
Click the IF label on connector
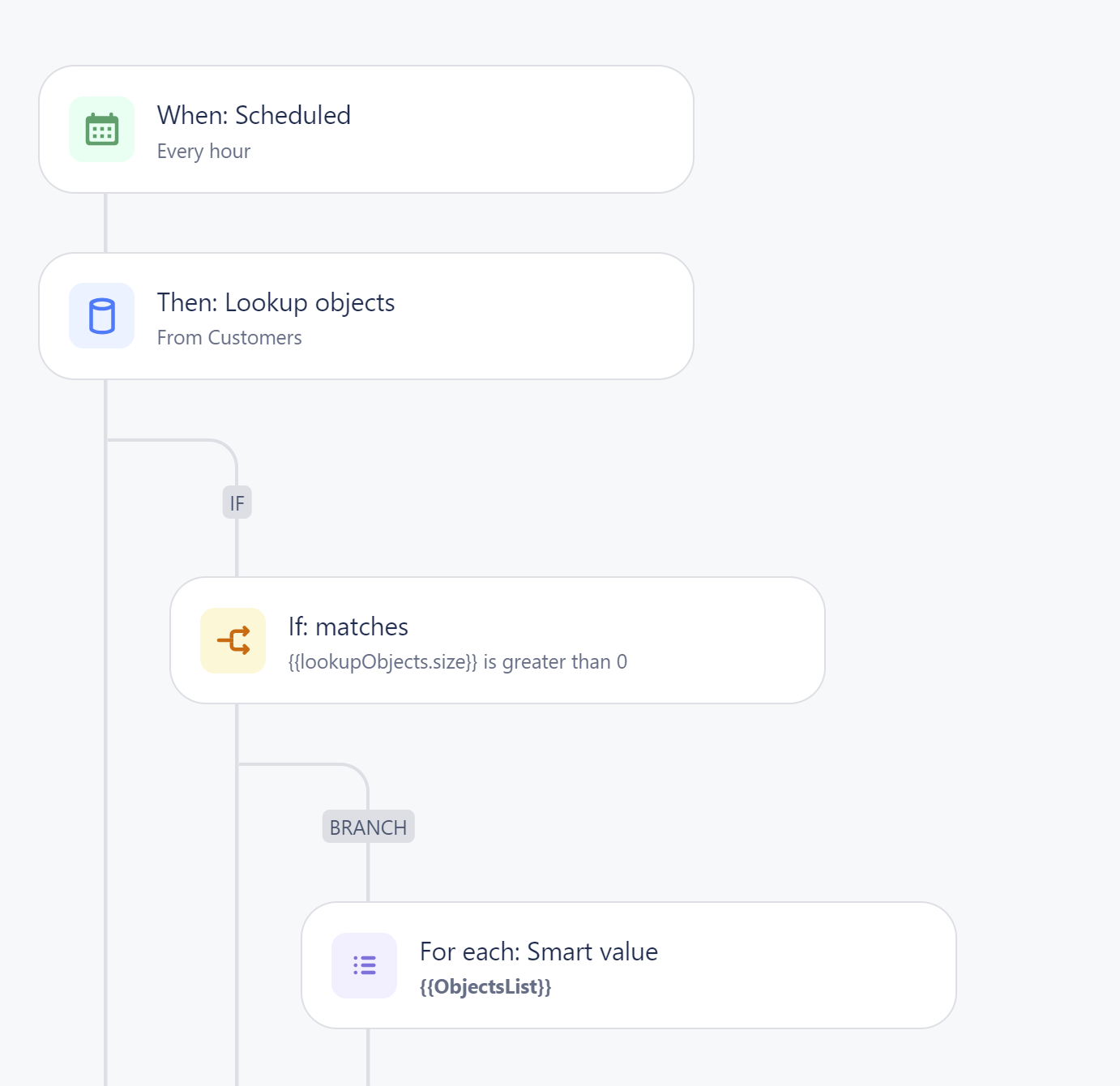click(237, 502)
